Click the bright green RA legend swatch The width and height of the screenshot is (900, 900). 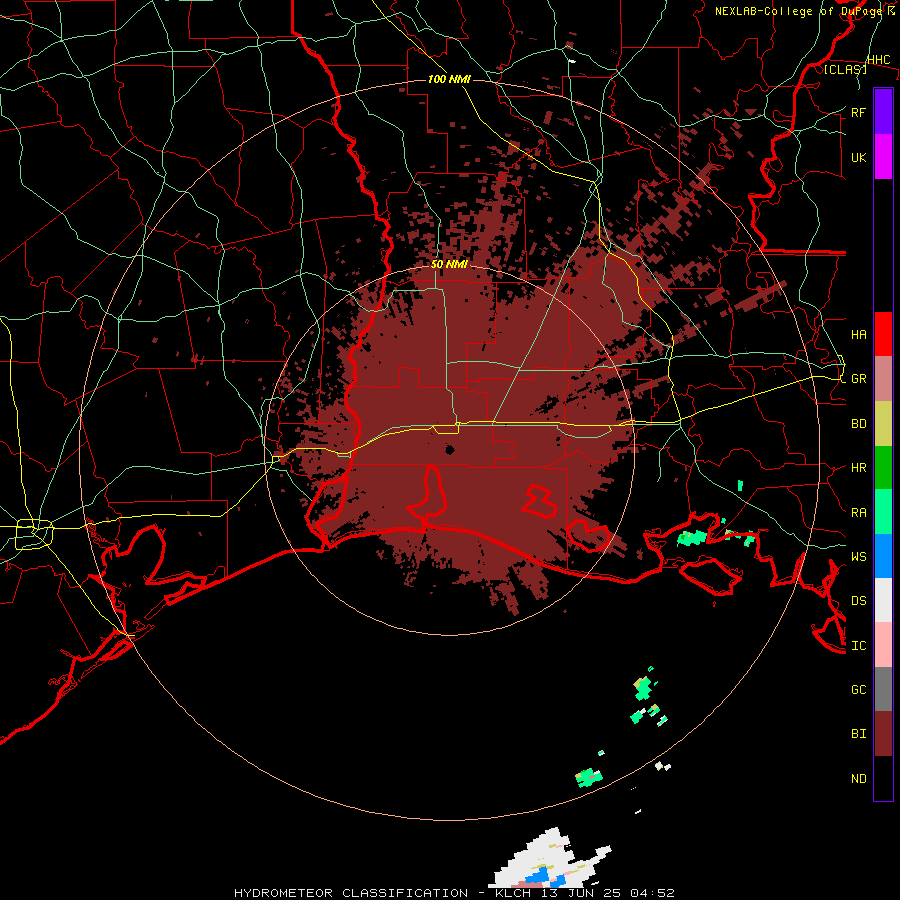[x=883, y=512]
